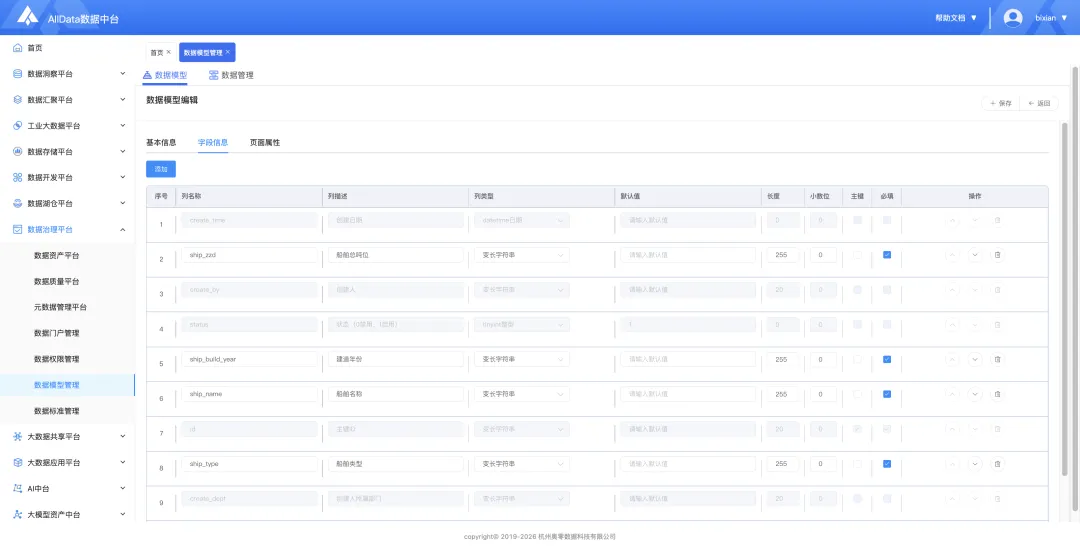Switch to the 基本信息 tab
1080x548 pixels.
click(x=161, y=143)
